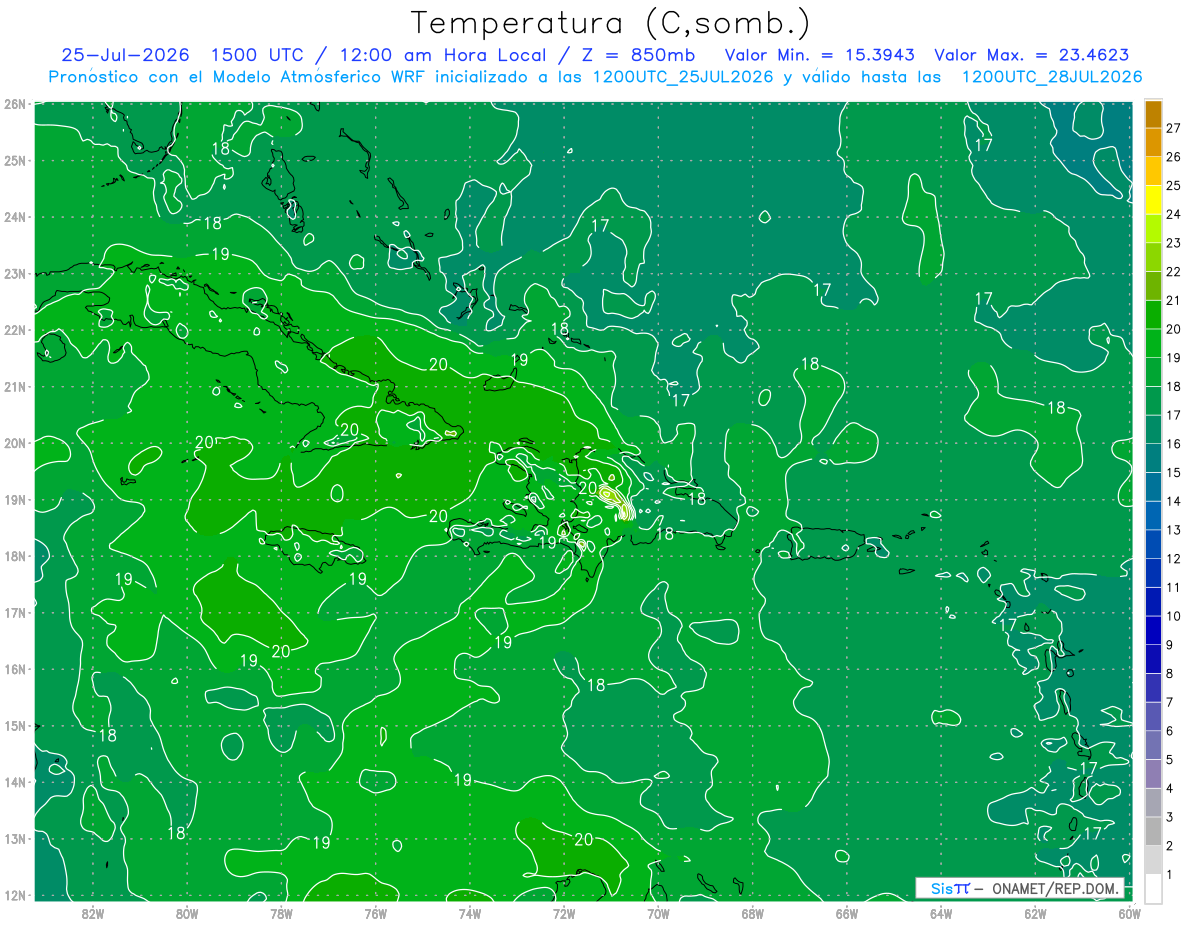Screen dimensions: 1200x927
Task: Click the latitude axis label "22N"
Action: (15, 330)
